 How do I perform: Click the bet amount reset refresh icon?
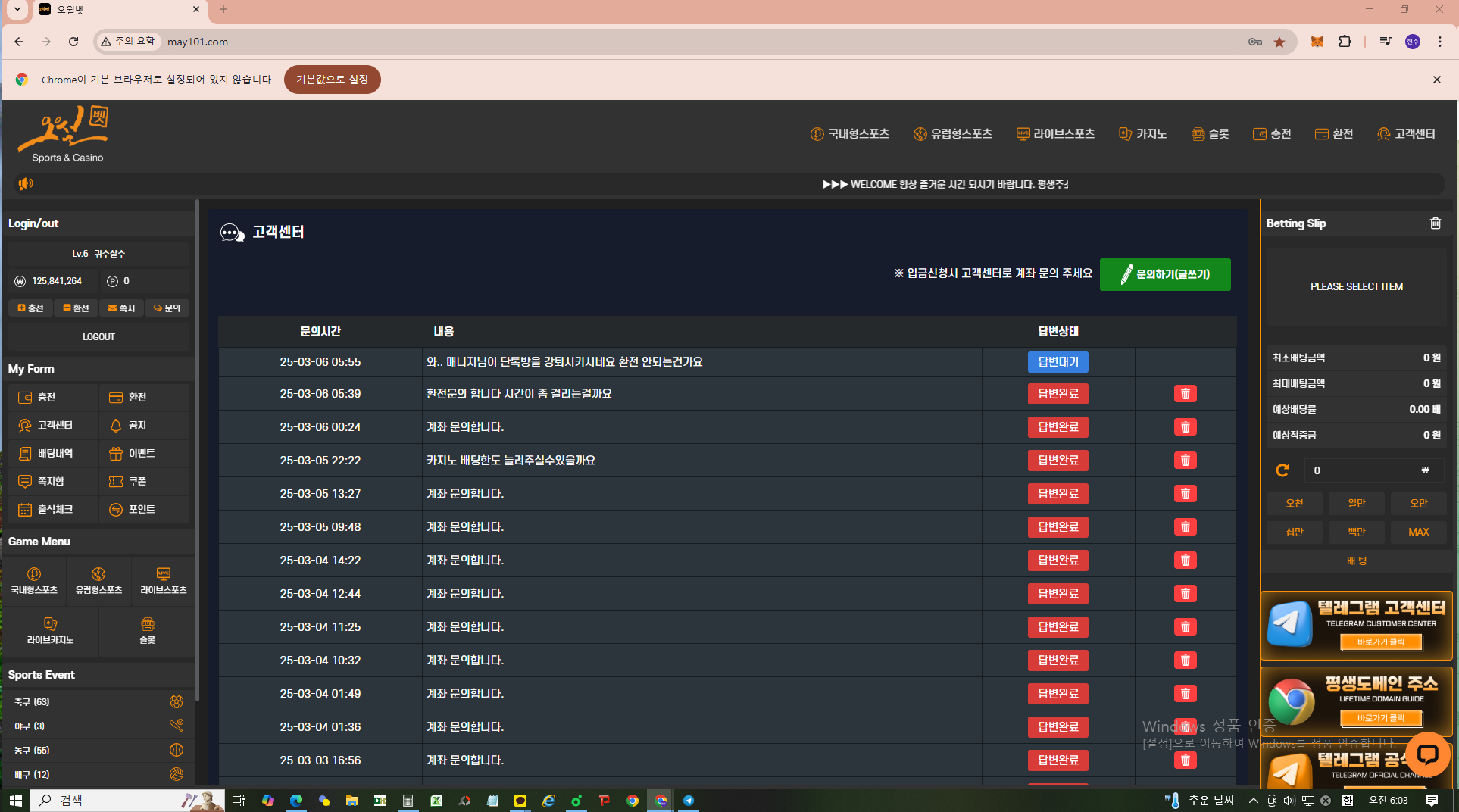pyautogui.click(x=1282, y=470)
